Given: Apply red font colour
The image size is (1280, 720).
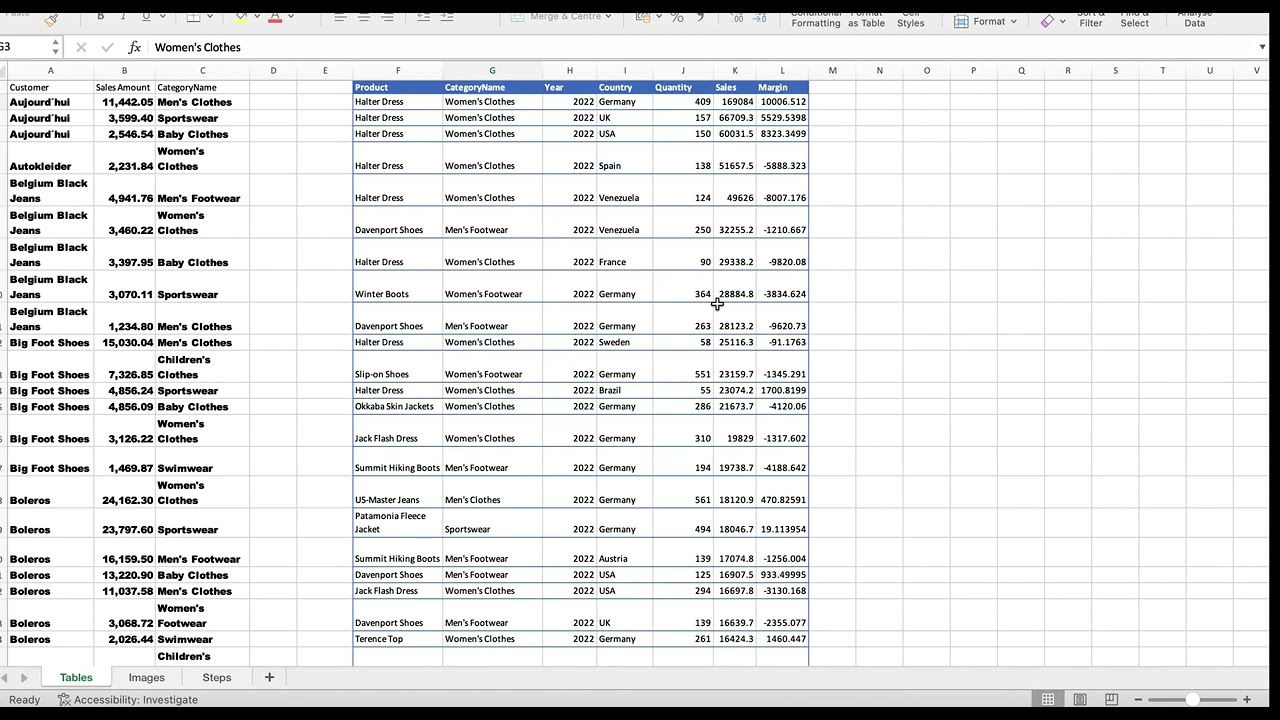Looking at the screenshot, I should [275, 16].
